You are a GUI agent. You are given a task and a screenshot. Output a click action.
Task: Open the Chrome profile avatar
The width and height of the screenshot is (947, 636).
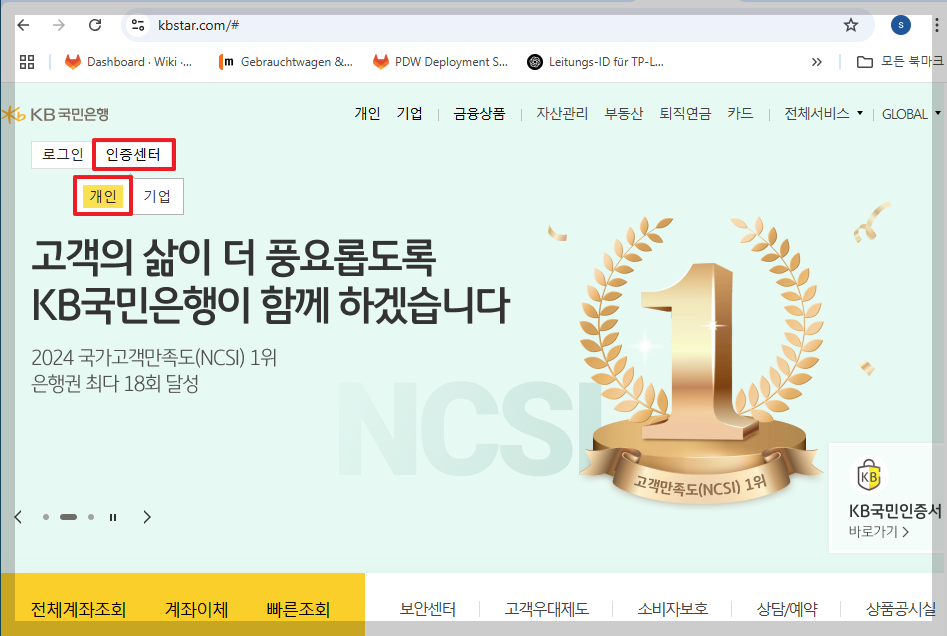900,25
